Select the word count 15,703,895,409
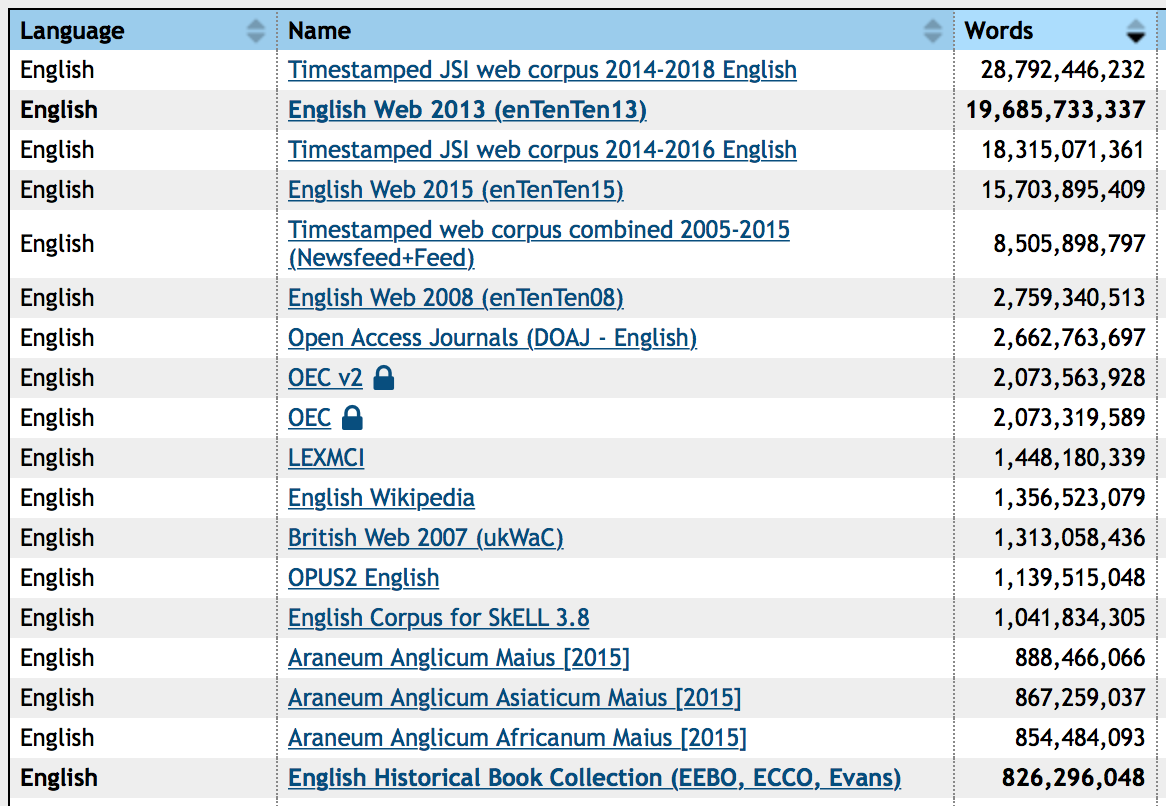The width and height of the screenshot is (1166, 806). coord(1063,190)
